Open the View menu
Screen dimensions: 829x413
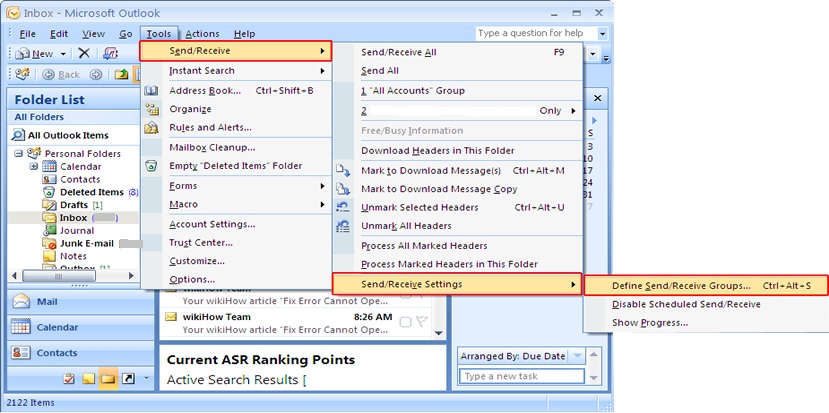[93, 34]
